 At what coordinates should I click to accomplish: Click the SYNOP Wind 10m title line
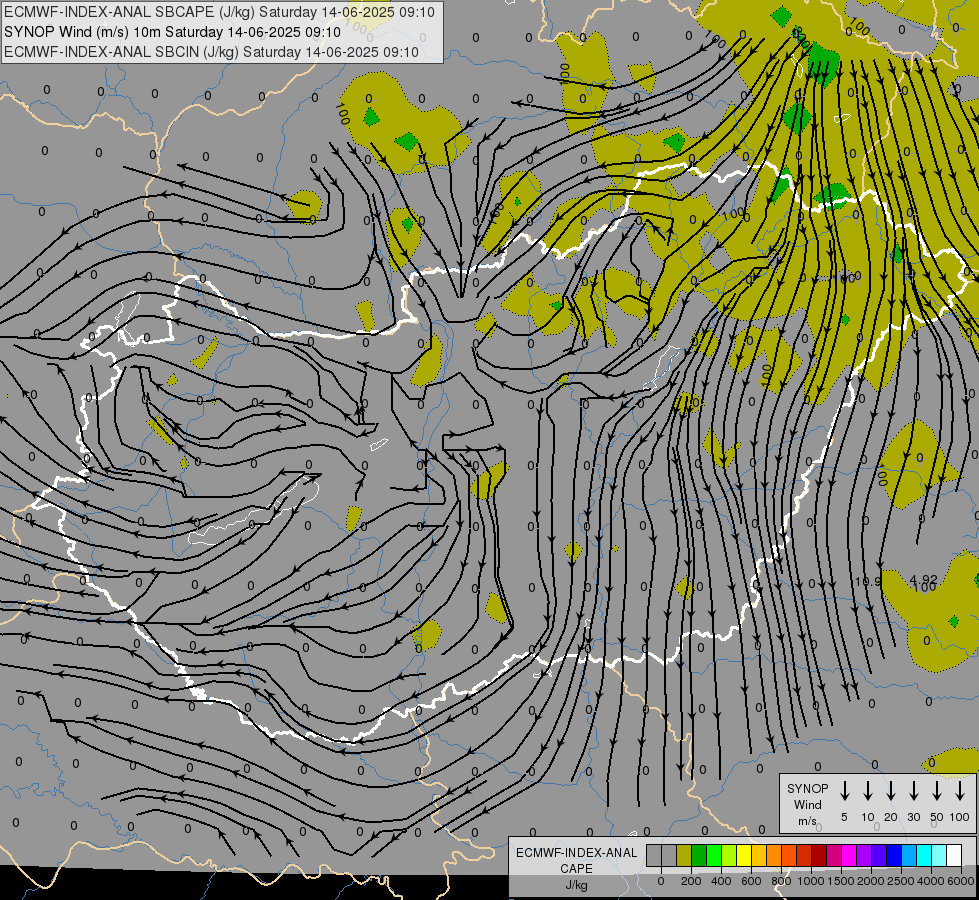(x=172, y=32)
